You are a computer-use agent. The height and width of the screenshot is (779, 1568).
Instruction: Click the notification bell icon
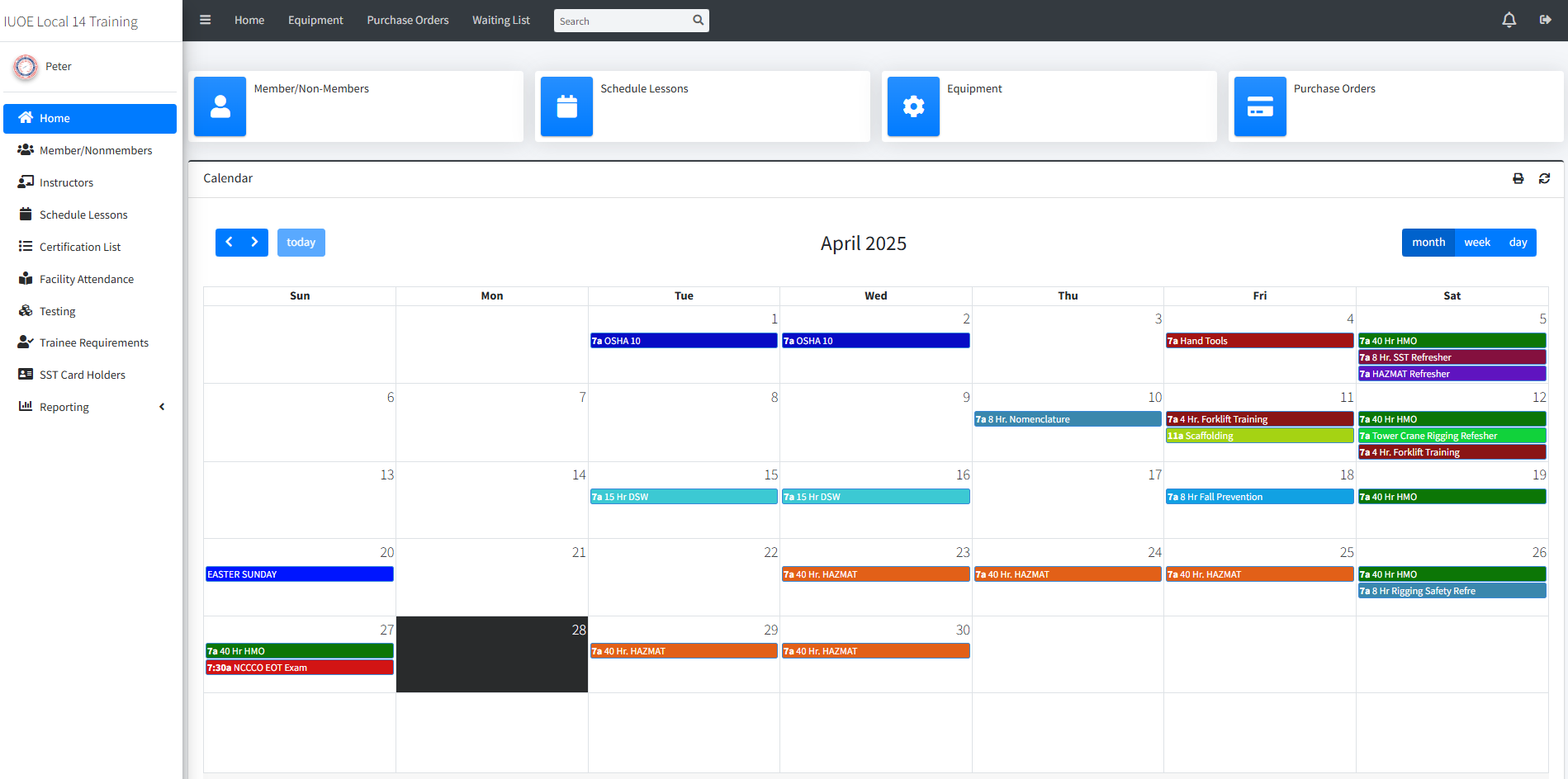coord(1509,20)
